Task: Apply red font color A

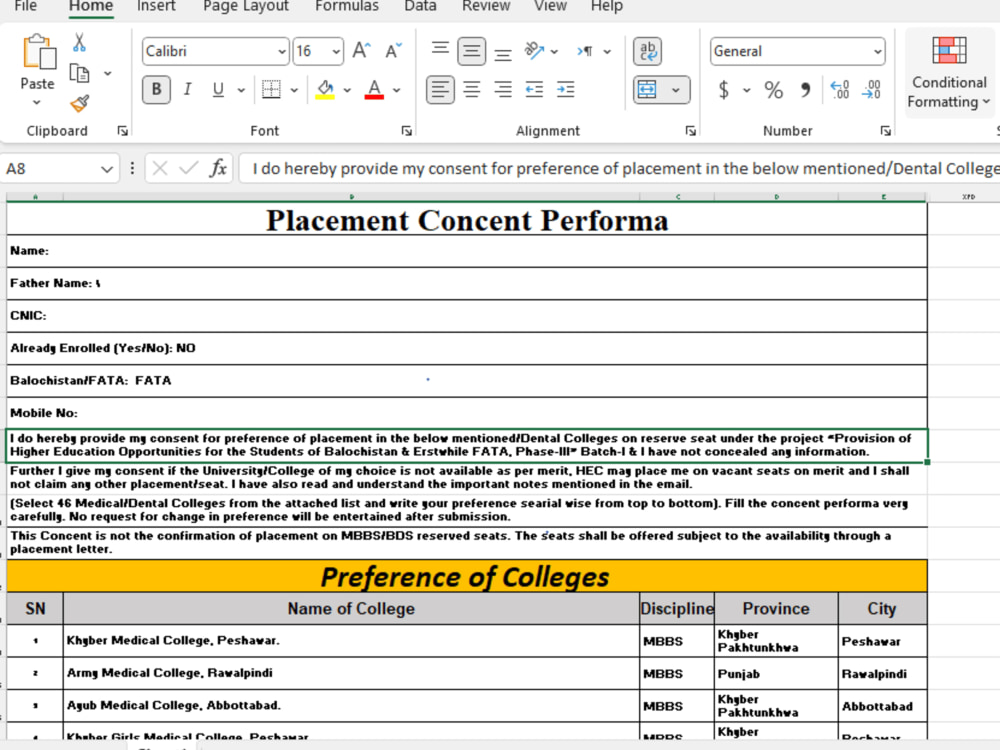Action: pyautogui.click(x=374, y=90)
